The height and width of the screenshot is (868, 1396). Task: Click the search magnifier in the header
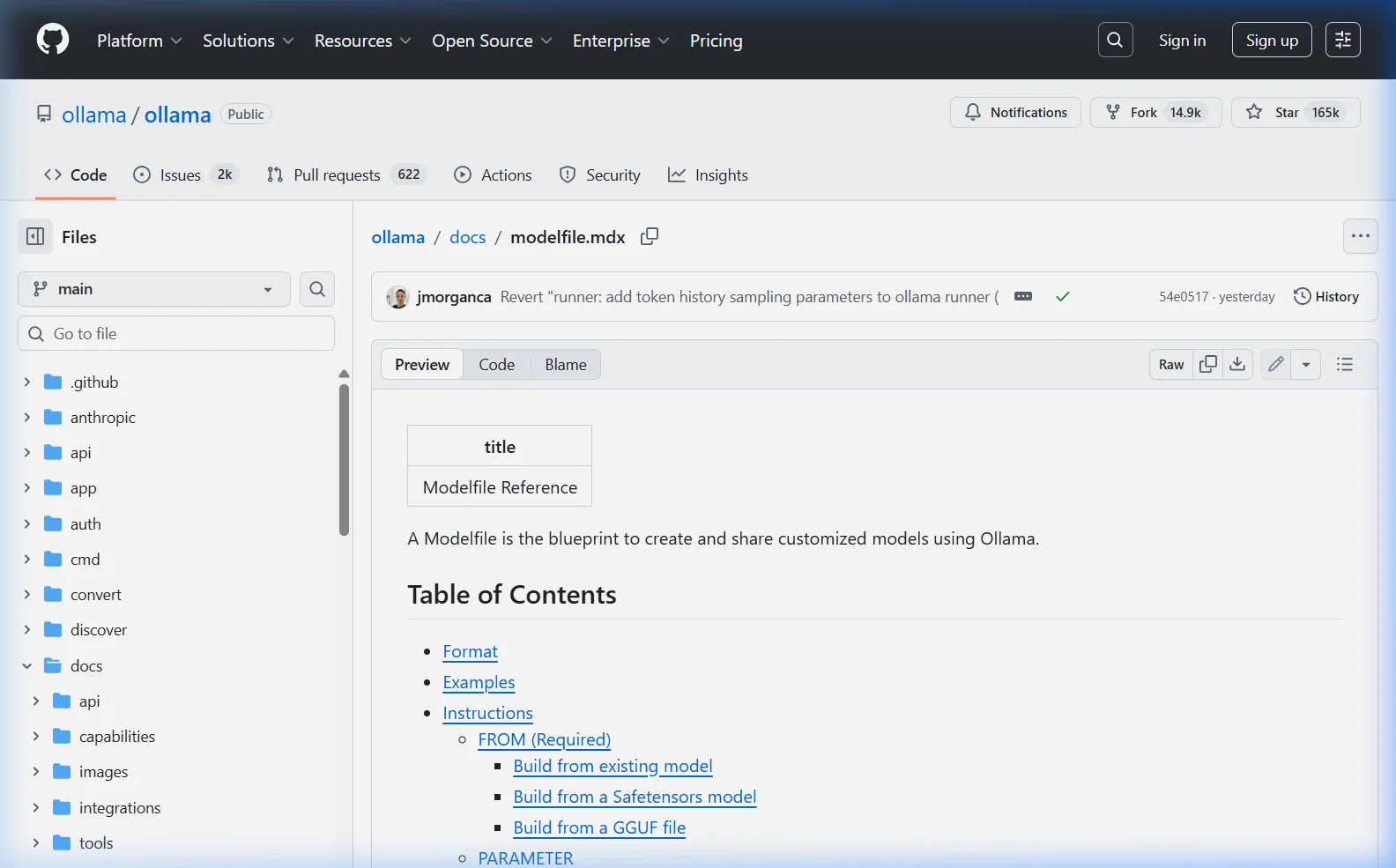coord(1115,40)
